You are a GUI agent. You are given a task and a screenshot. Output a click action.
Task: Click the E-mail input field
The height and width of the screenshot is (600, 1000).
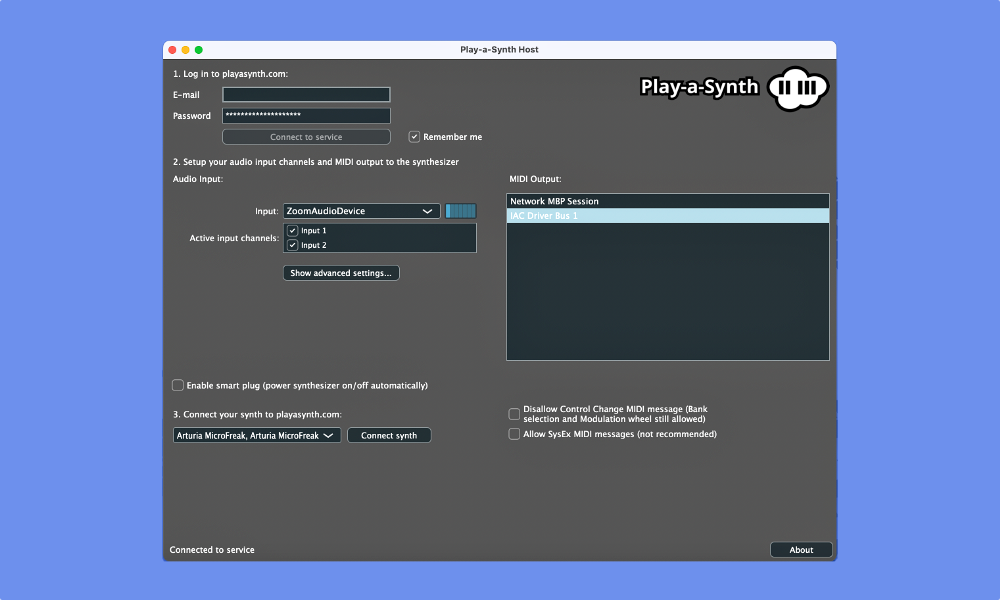point(306,94)
